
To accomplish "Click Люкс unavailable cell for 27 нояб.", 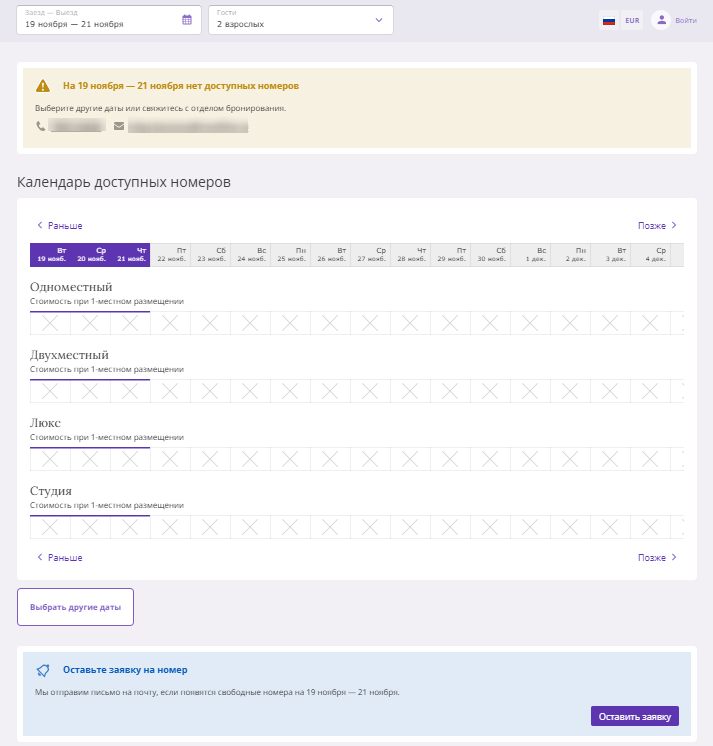I will (x=370, y=459).
